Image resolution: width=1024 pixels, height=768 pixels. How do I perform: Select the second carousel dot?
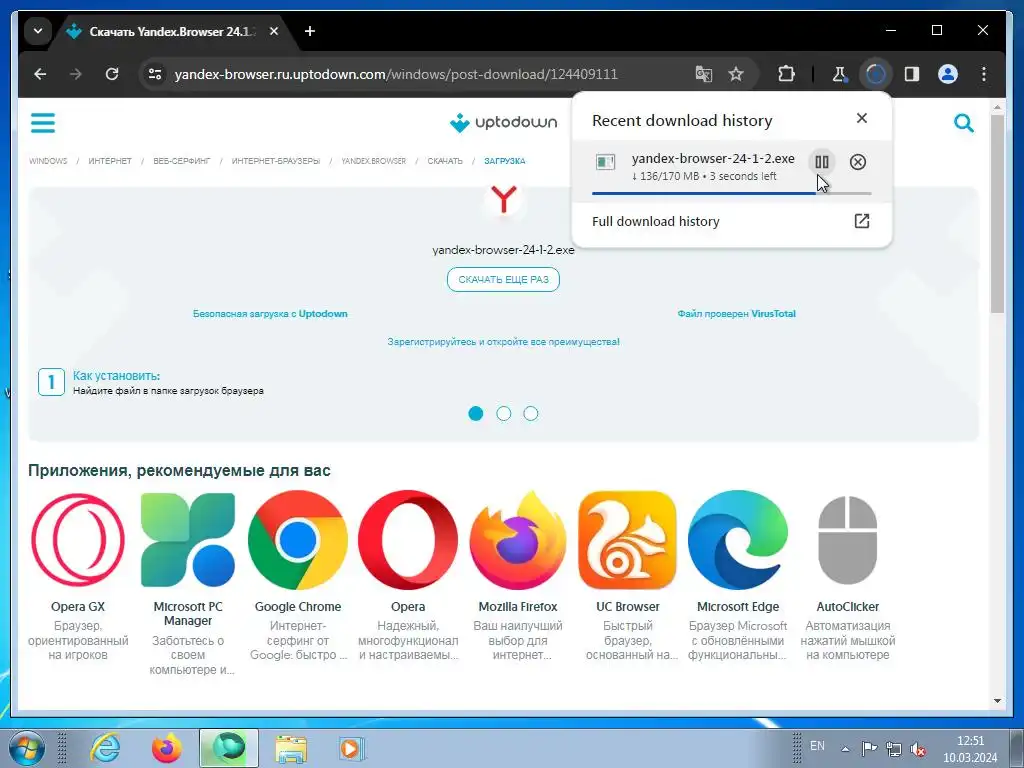(x=504, y=413)
